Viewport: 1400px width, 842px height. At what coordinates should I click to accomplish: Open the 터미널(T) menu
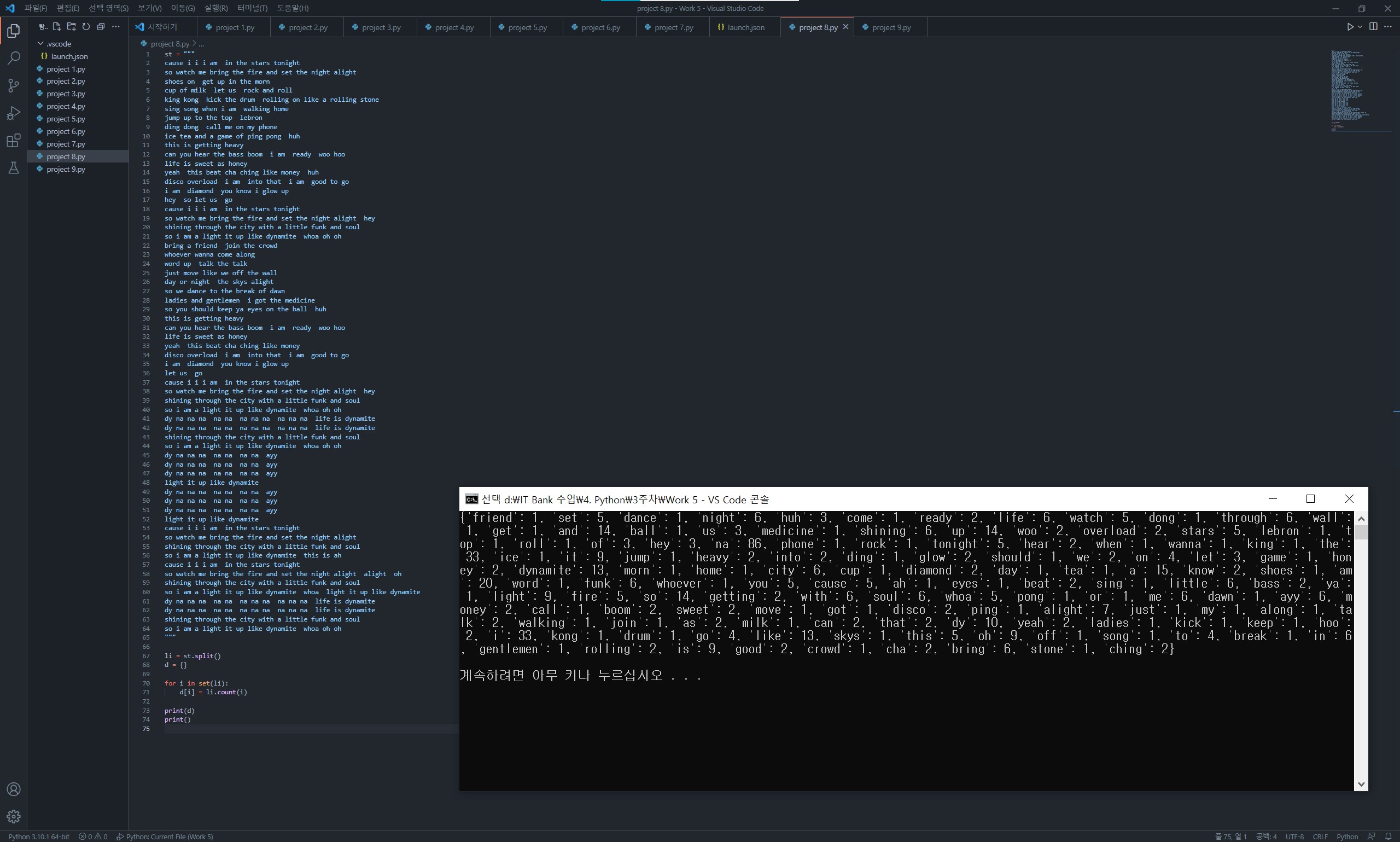point(252,8)
